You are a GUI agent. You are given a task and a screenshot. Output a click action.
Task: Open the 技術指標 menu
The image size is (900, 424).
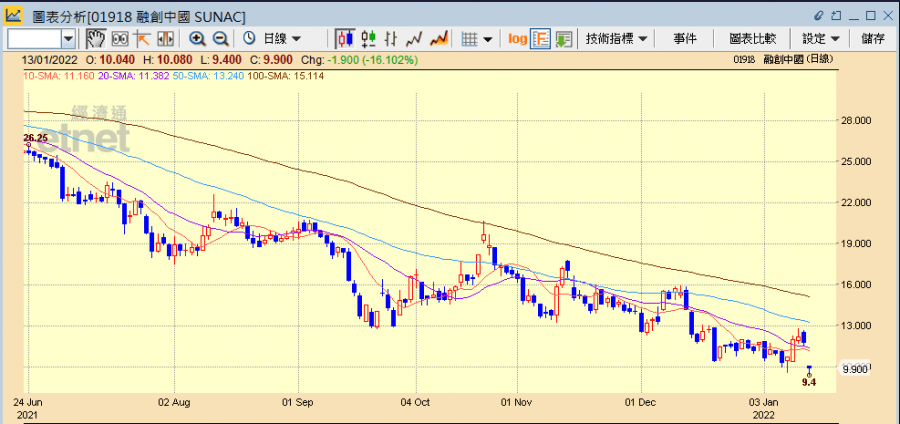pos(616,38)
